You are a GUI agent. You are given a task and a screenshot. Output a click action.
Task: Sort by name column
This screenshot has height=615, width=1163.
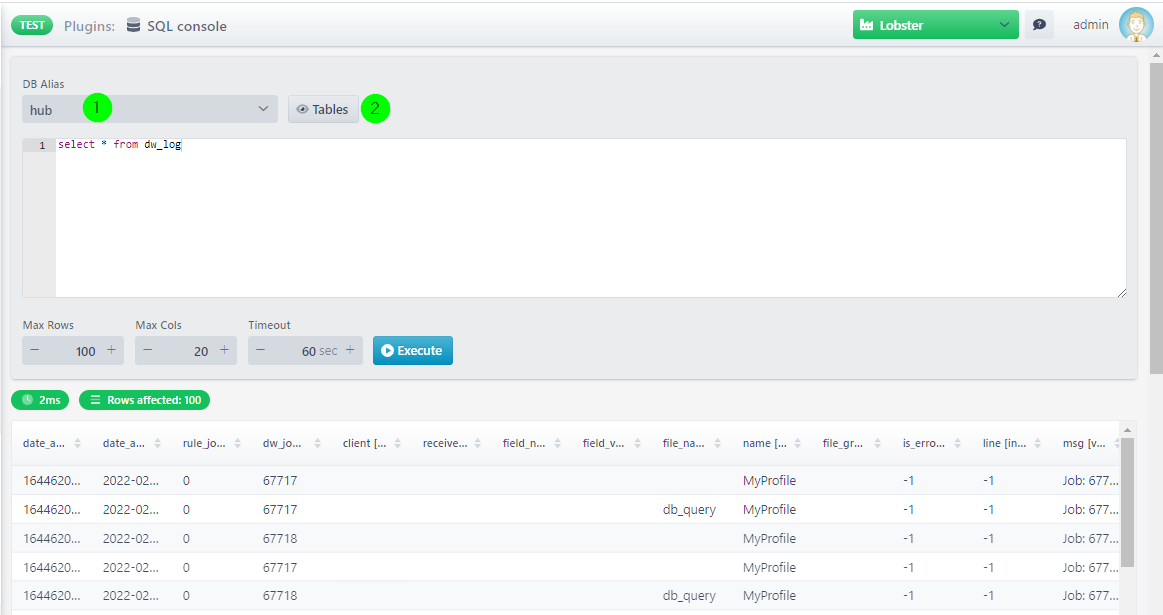pos(773,443)
